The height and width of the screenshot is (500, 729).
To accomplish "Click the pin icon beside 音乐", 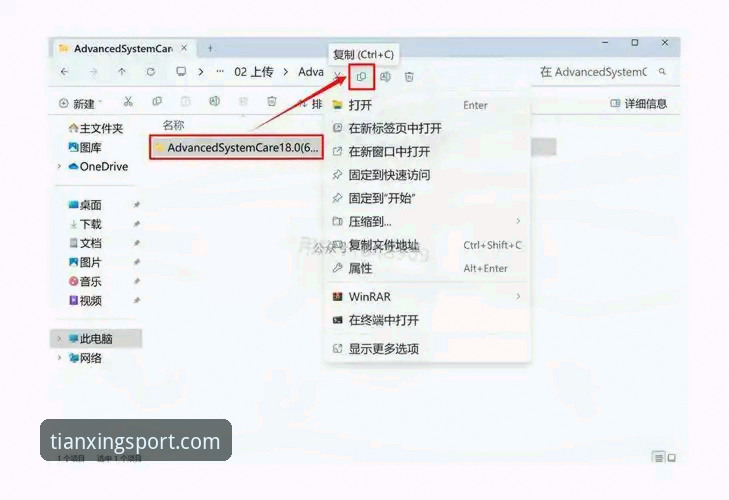I will click(x=137, y=281).
